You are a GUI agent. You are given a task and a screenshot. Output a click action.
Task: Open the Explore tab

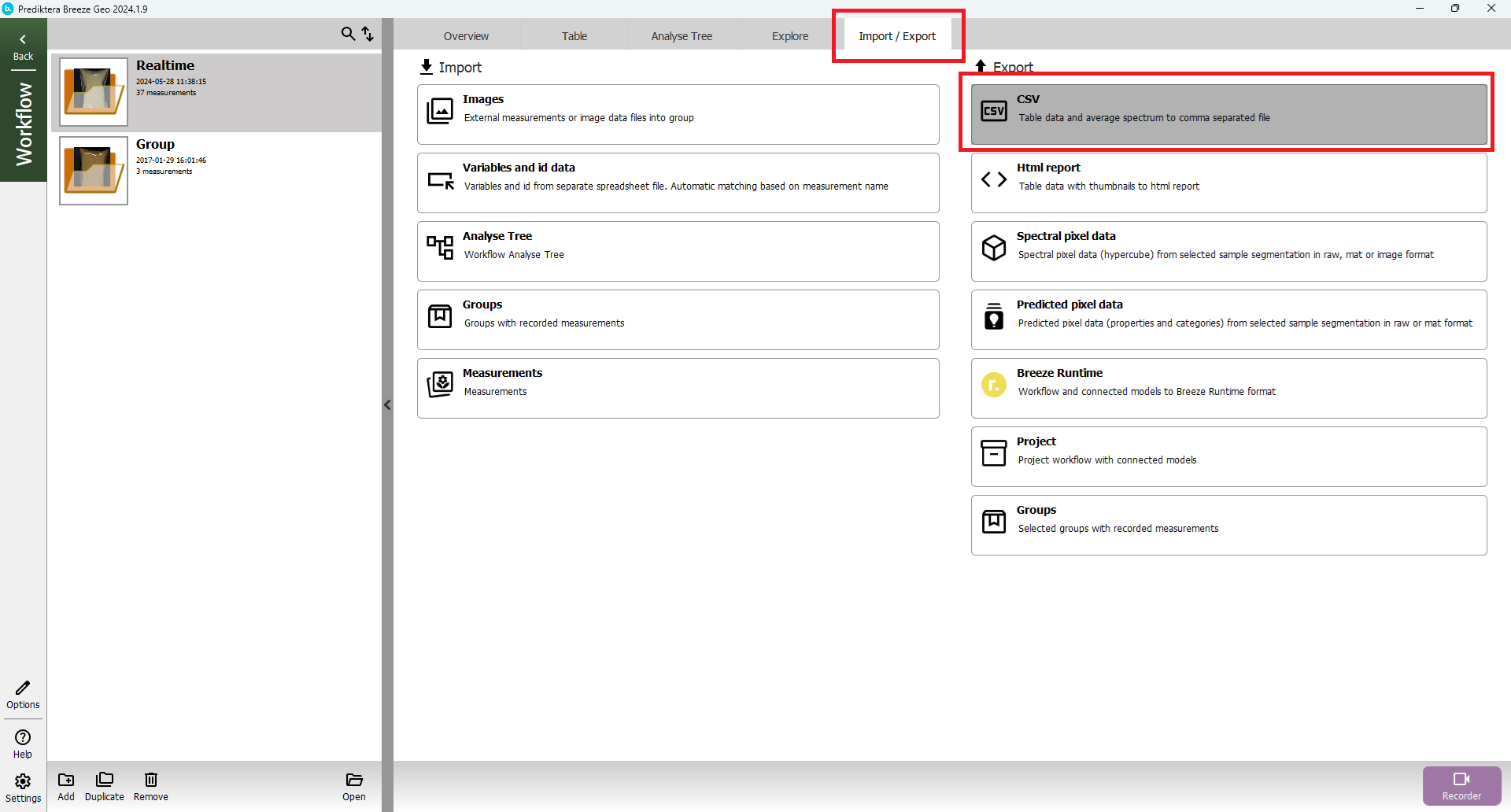pos(789,36)
